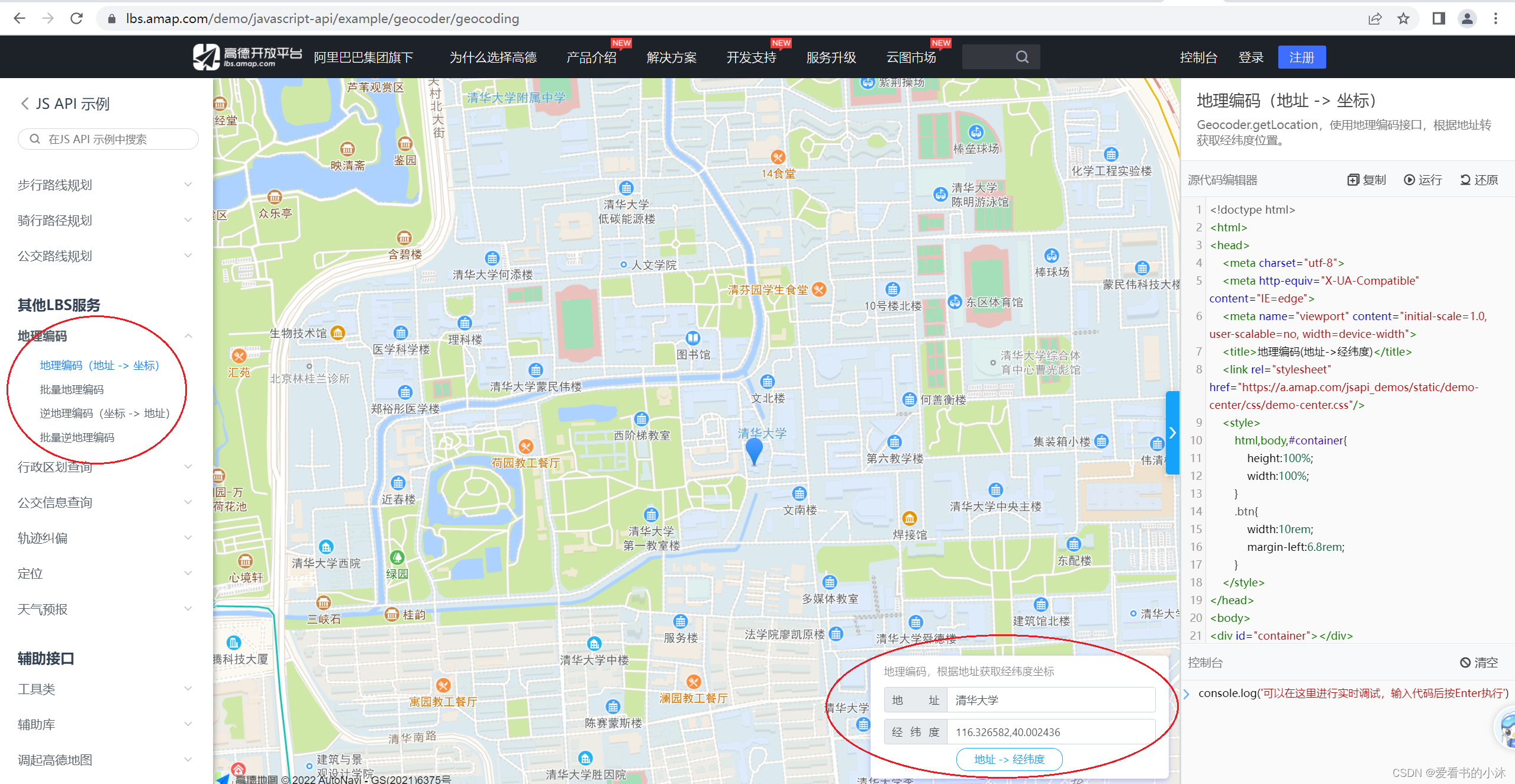The image size is (1515, 784).
Task: Expand 公交路线规划 section
Action: [x=105, y=256]
